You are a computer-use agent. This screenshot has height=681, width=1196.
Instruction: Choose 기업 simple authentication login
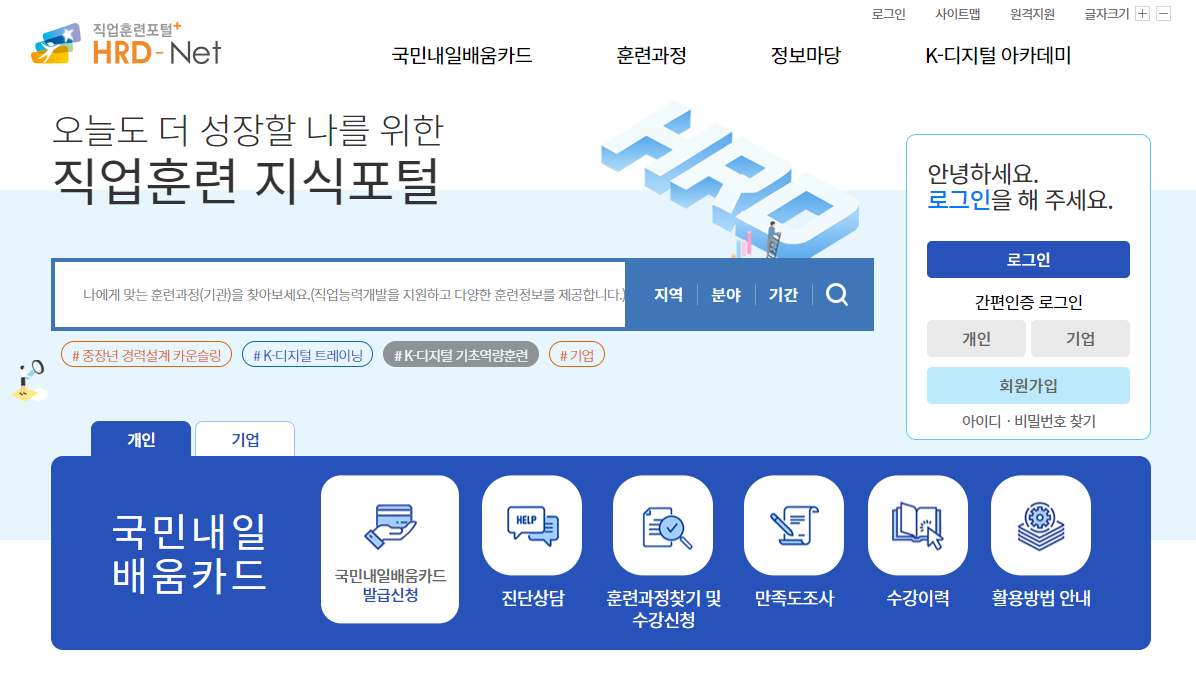(x=1080, y=339)
